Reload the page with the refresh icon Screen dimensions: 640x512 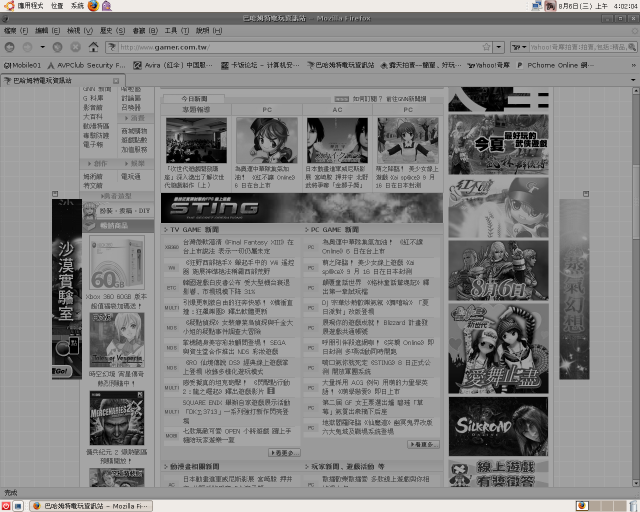coord(58,47)
